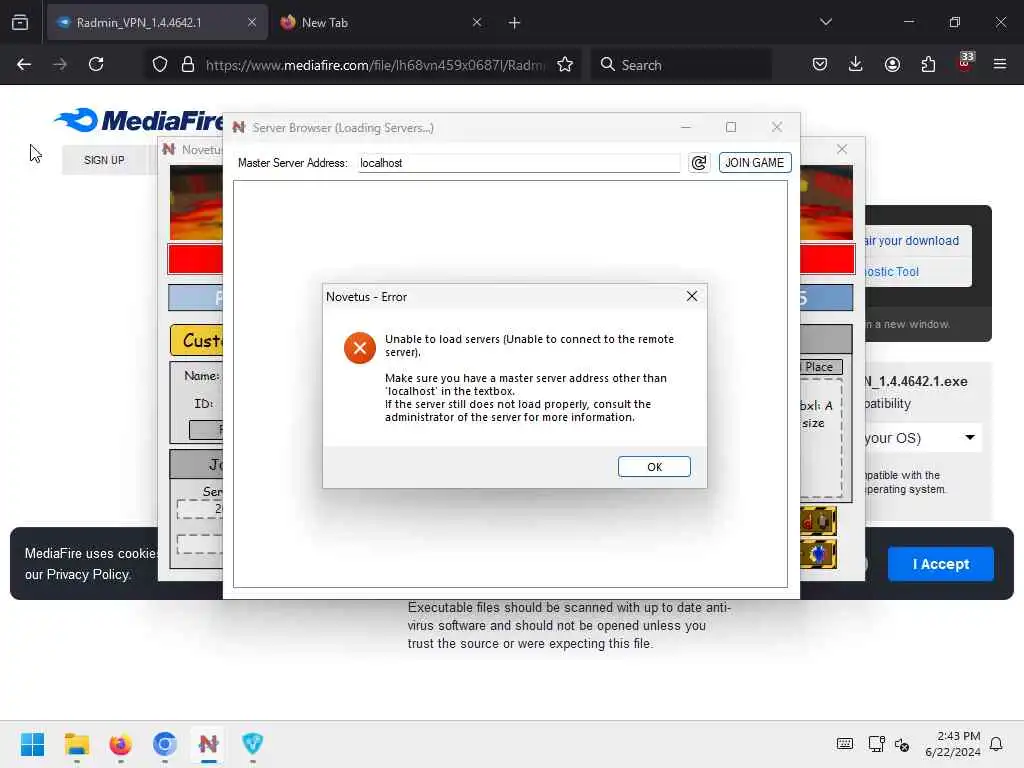Viewport: 1024px width, 768px height.
Task: Select the Novetus taskbar icon
Action: 208,744
